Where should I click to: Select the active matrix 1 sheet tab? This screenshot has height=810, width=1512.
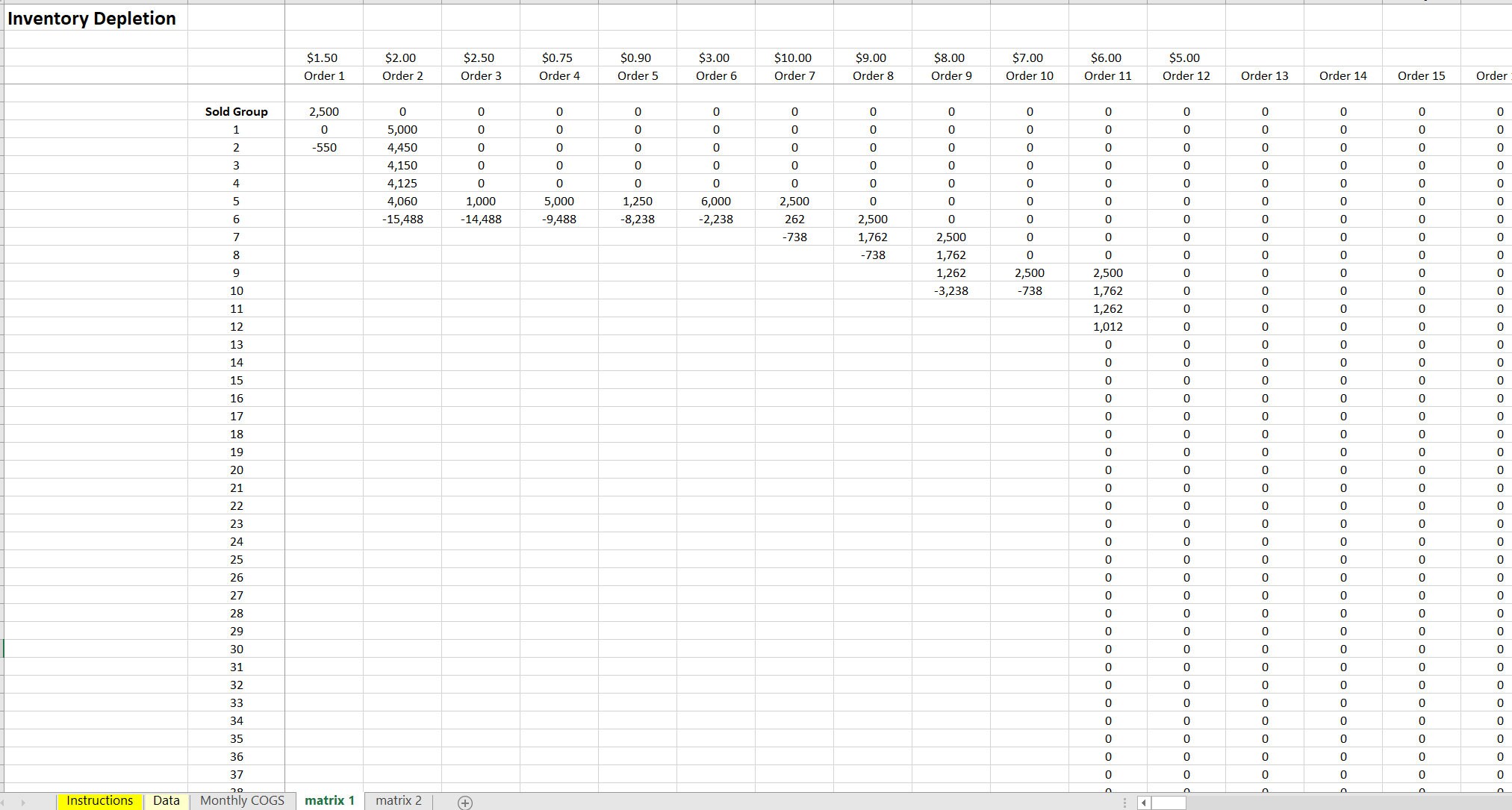[x=329, y=800]
